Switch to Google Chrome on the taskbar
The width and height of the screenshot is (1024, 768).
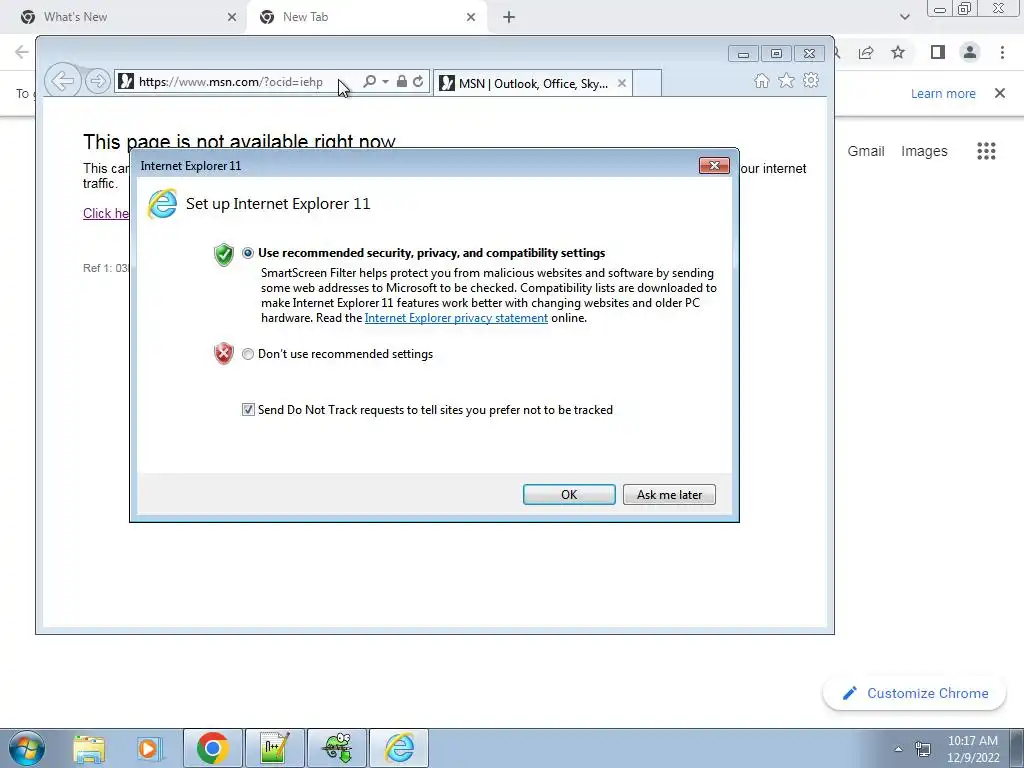[x=212, y=748]
